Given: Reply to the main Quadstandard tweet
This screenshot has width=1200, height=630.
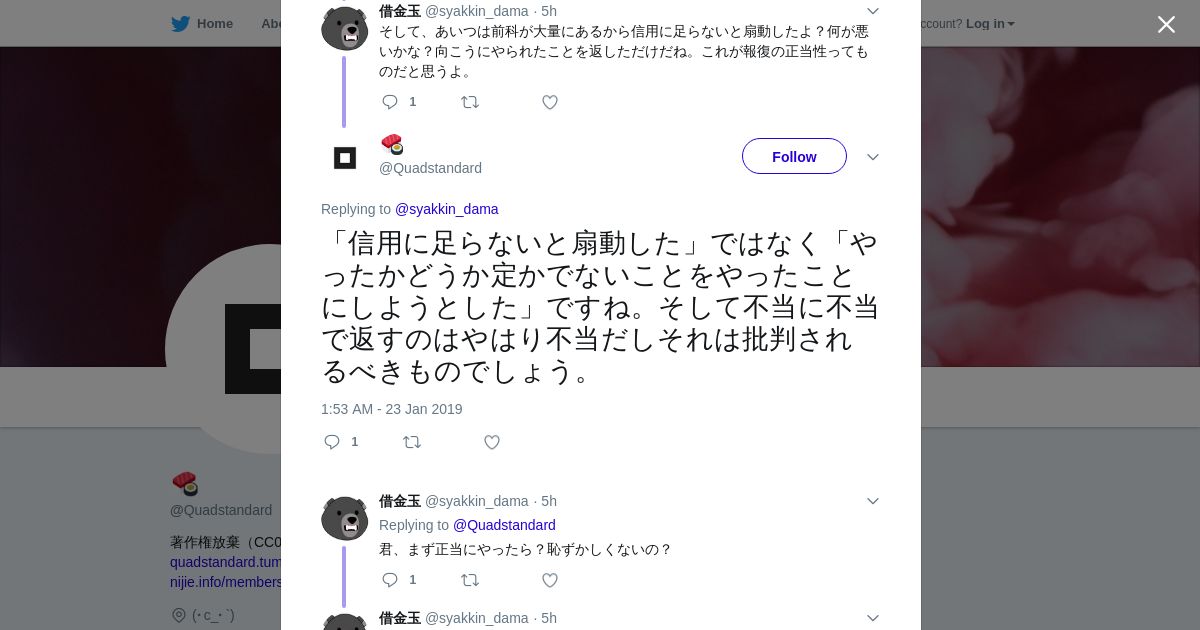Looking at the screenshot, I should pyautogui.click(x=333, y=442).
